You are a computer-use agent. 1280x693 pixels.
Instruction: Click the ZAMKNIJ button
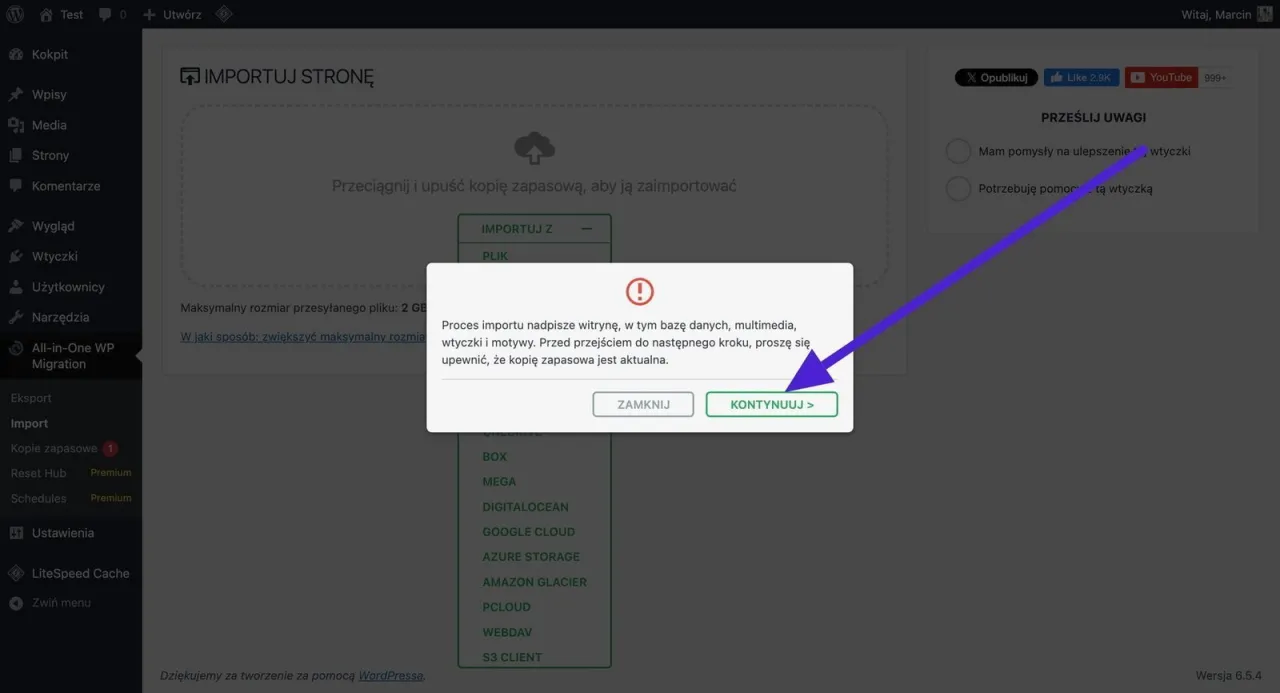tap(643, 404)
